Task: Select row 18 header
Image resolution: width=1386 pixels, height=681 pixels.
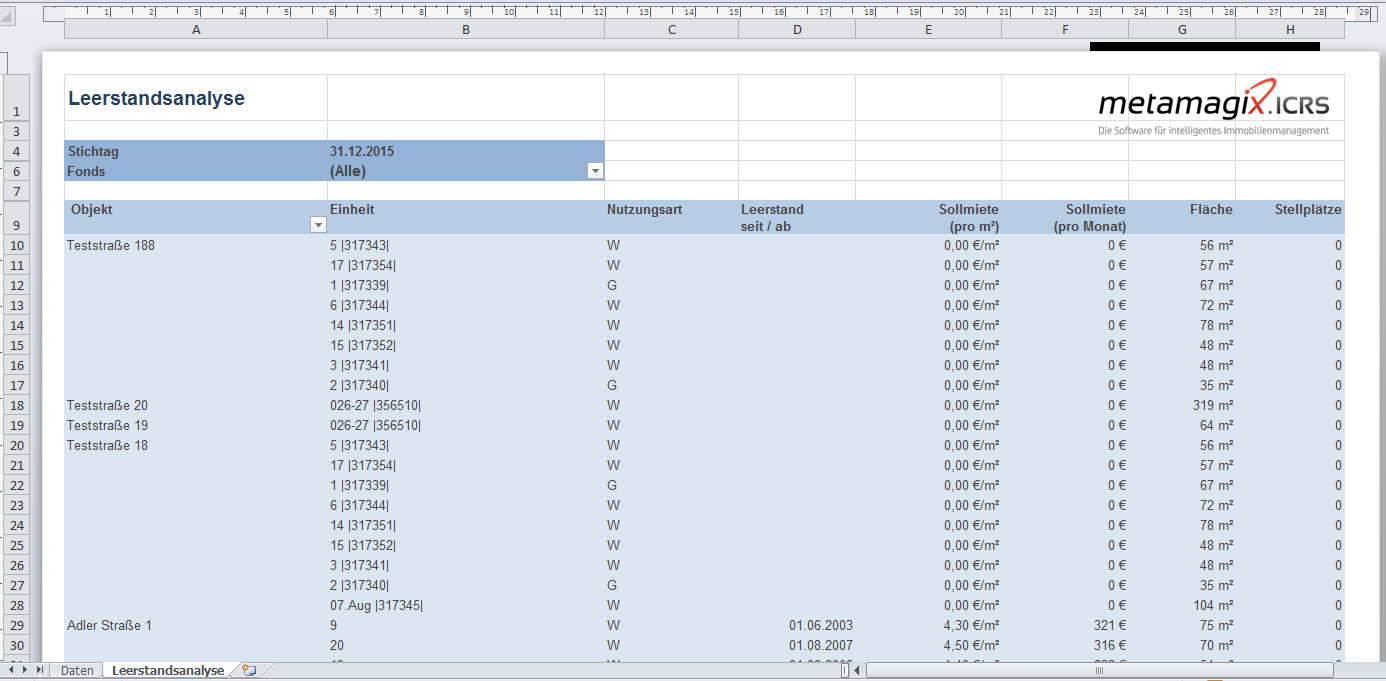Action: click(x=17, y=405)
